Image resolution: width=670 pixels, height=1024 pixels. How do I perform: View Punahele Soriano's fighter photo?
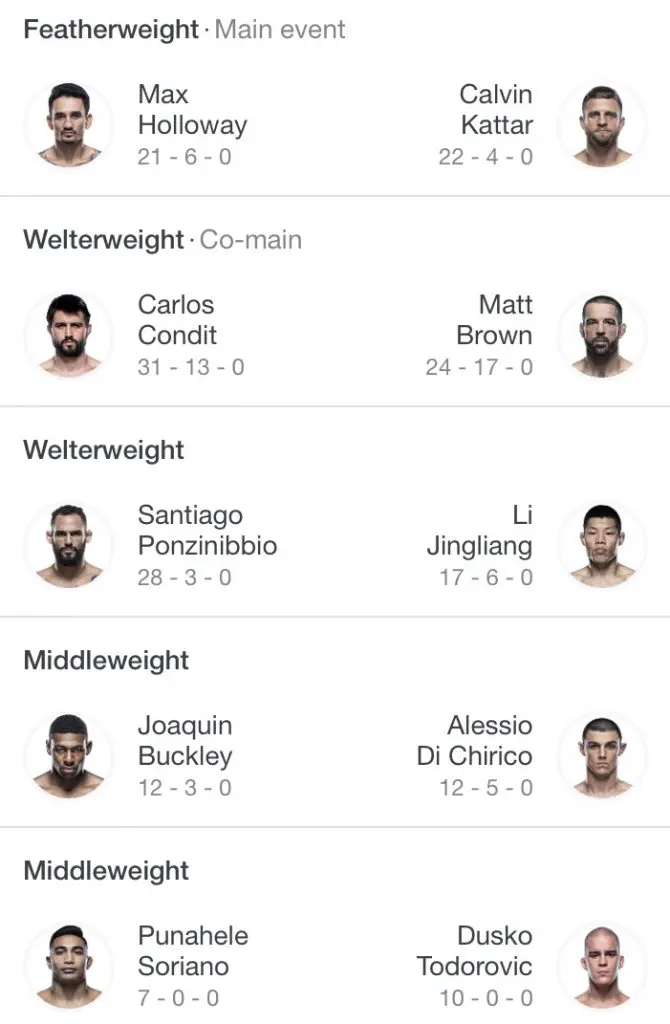69,966
